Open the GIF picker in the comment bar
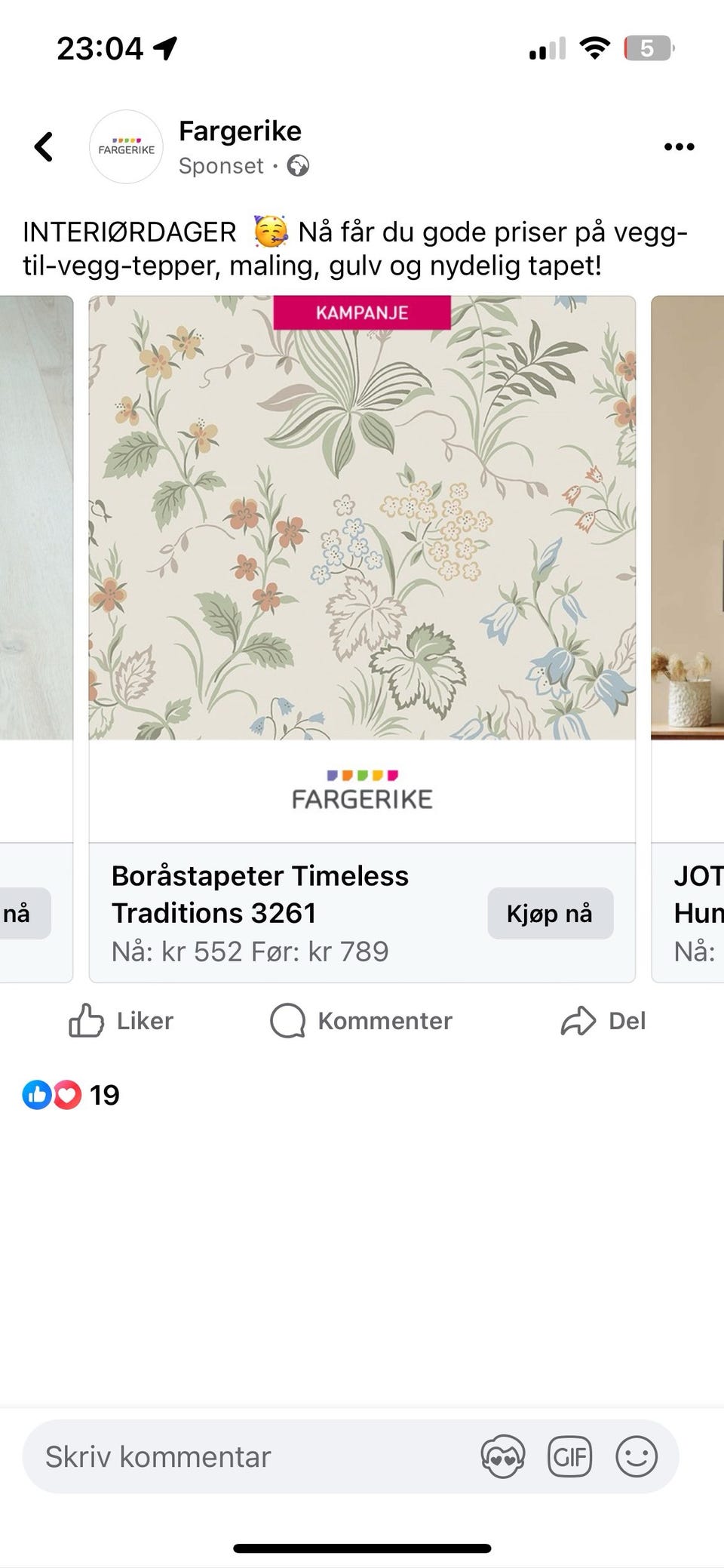Image resolution: width=724 pixels, height=1568 pixels. pyautogui.click(x=571, y=1455)
